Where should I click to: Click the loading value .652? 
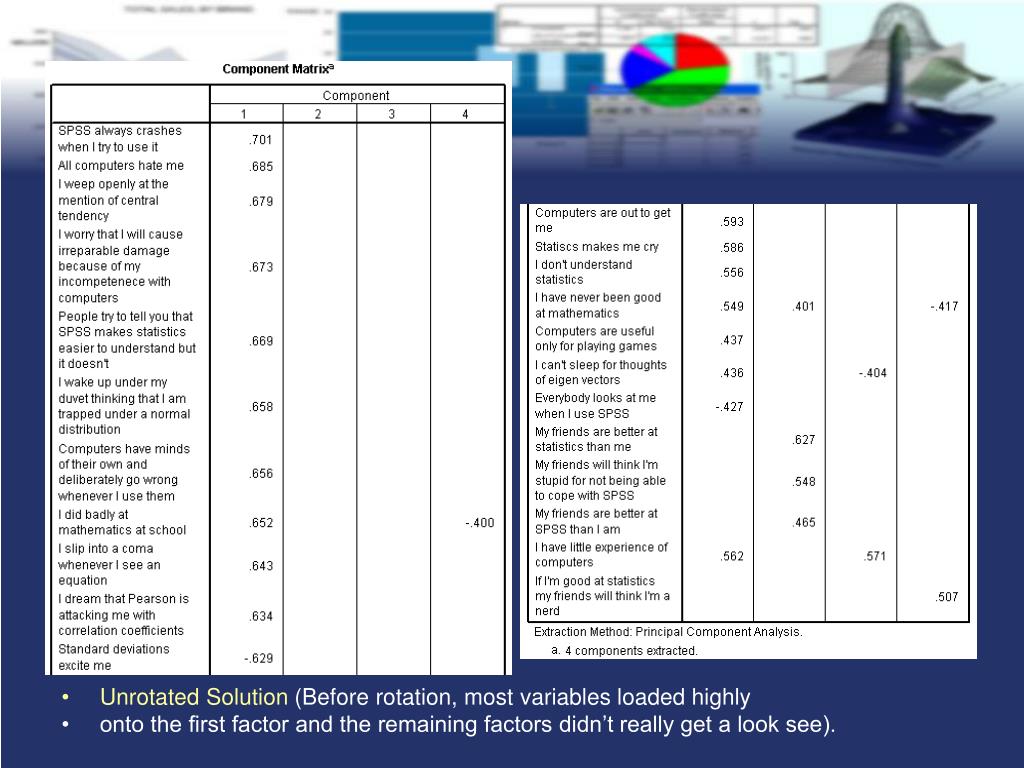pyautogui.click(x=261, y=522)
